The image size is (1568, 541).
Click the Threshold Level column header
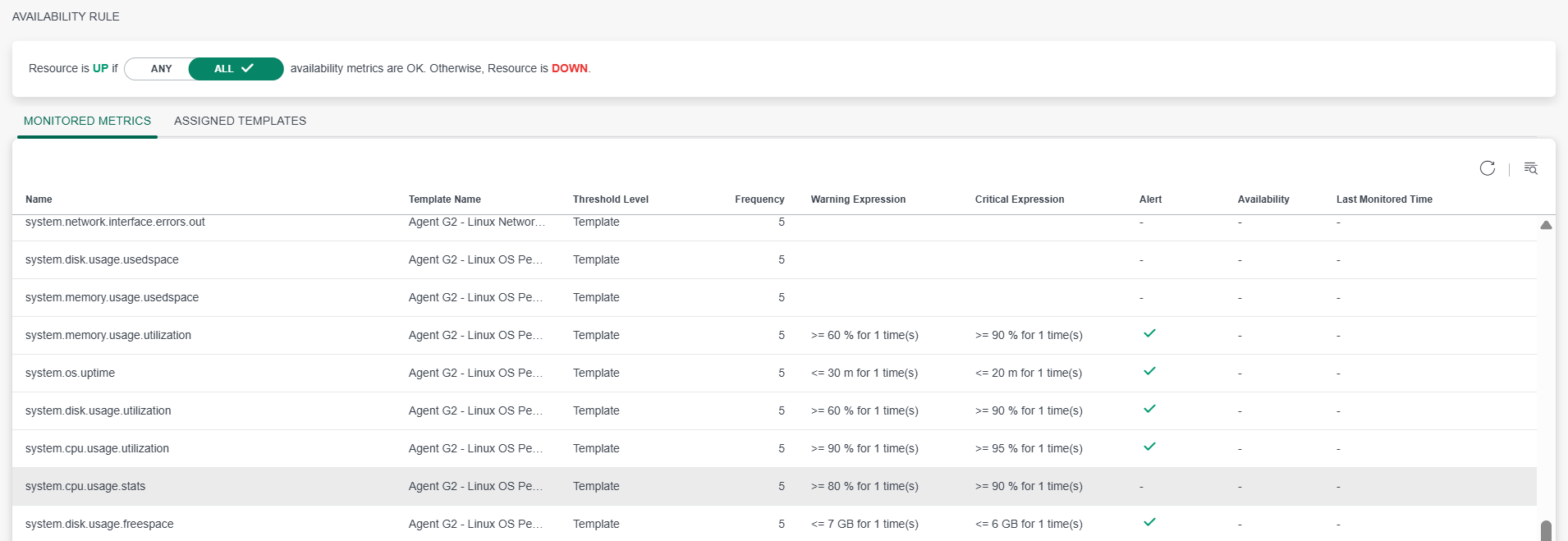click(x=610, y=199)
